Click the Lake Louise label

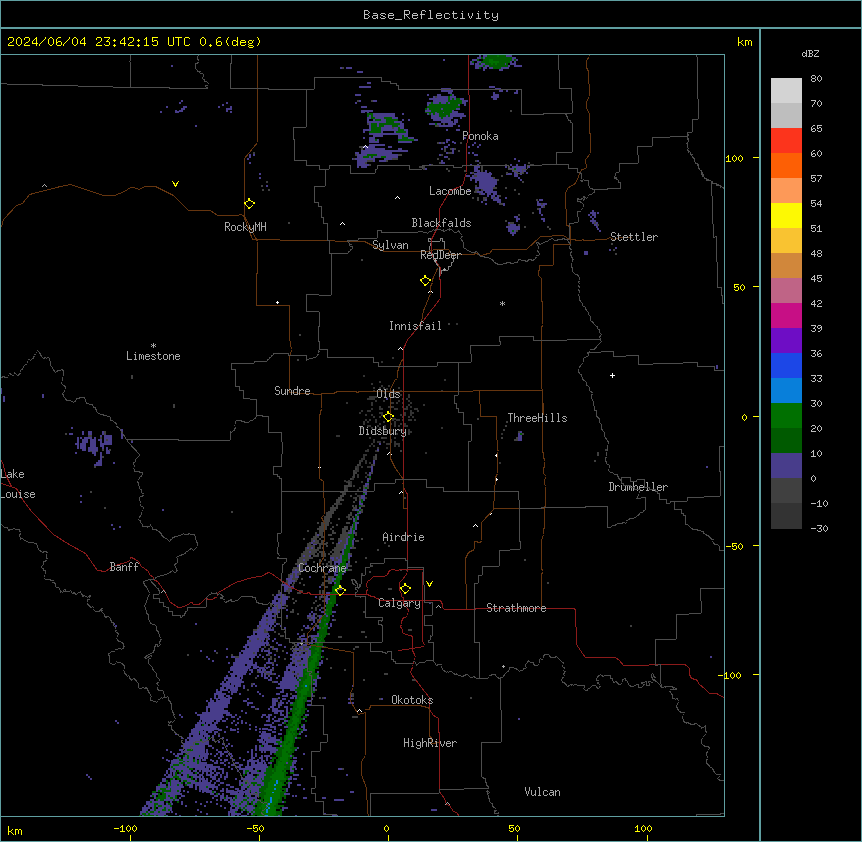[x=17, y=484]
